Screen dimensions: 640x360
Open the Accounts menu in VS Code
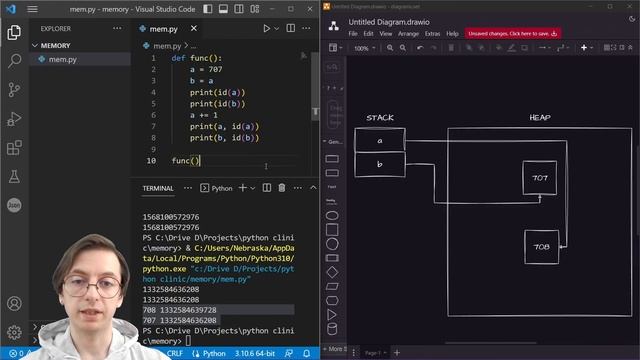pyautogui.click(x=14, y=304)
